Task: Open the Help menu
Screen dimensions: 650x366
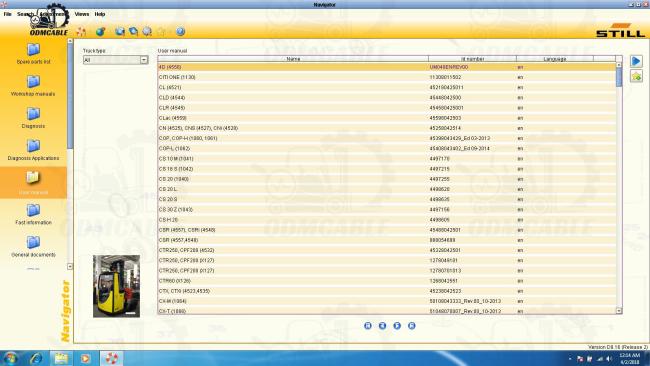Action: 100,14
